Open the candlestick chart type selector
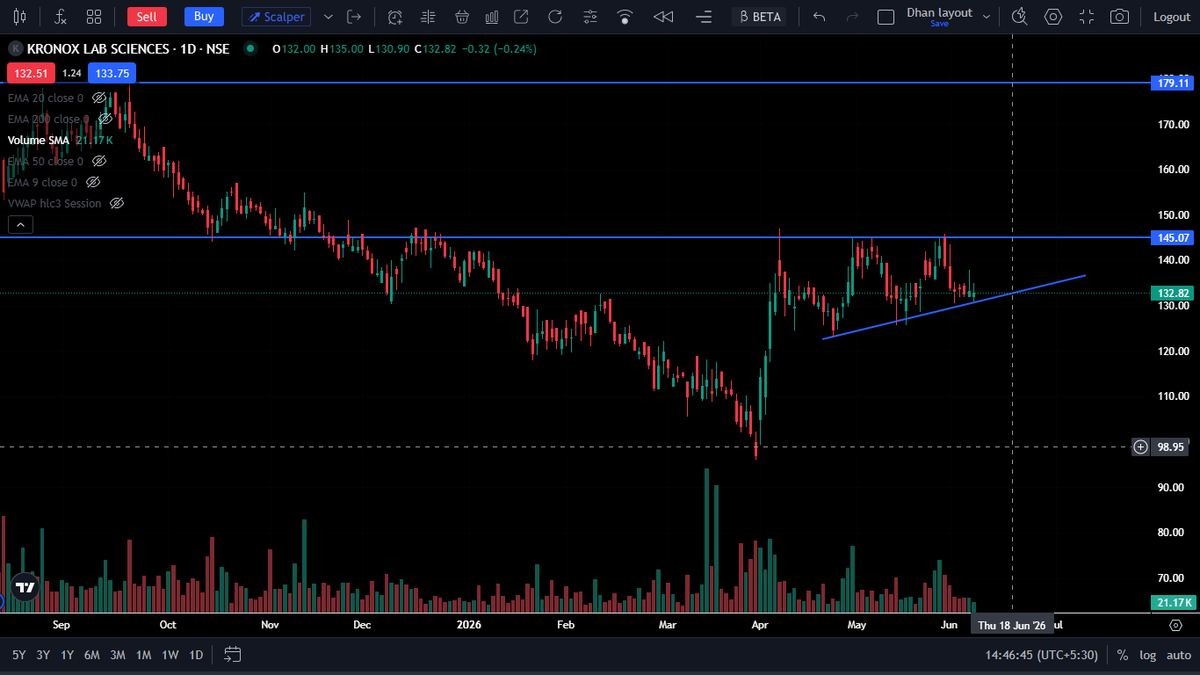The width and height of the screenshot is (1200, 675). pos(21,17)
